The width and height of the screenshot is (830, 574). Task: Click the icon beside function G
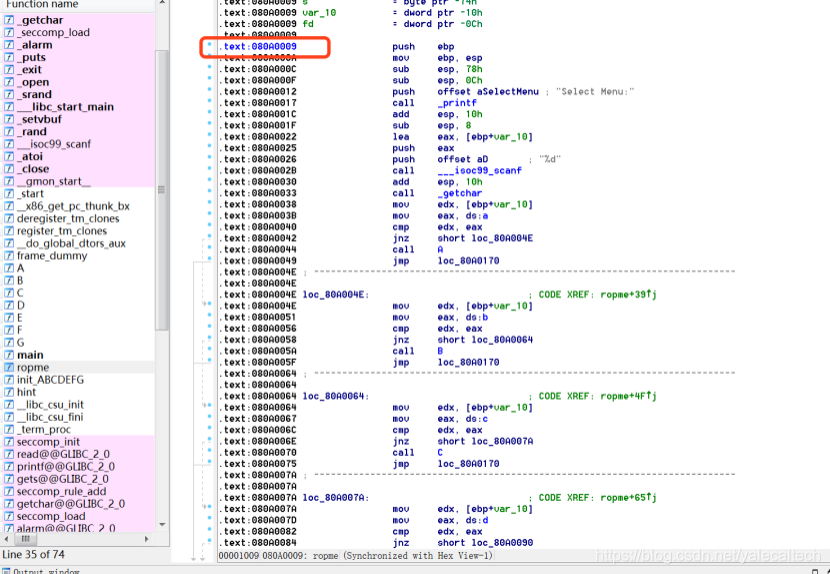coord(9,343)
